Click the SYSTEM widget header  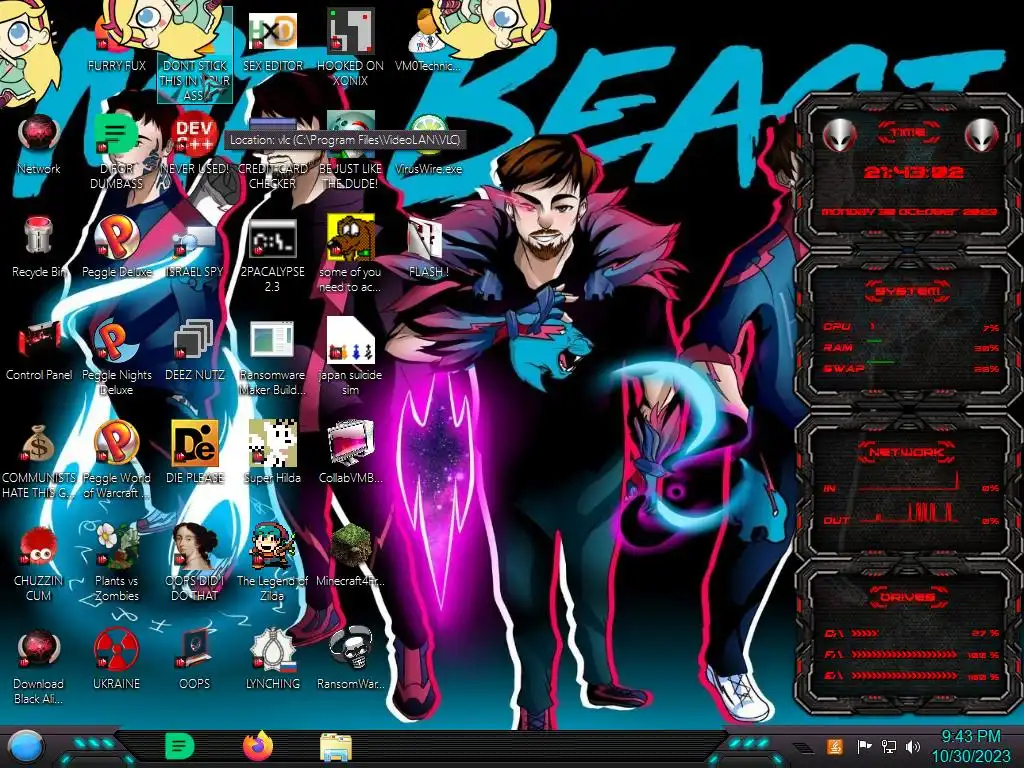pyautogui.click(x=908, y=291)
